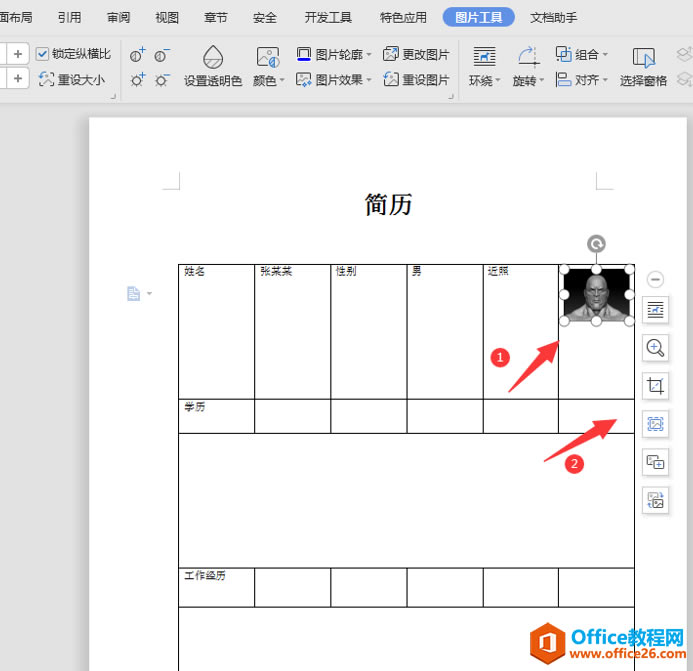Increase contrast with the contrast plus icon
This screenshot has height=671, width=693.
coord(137,55)
